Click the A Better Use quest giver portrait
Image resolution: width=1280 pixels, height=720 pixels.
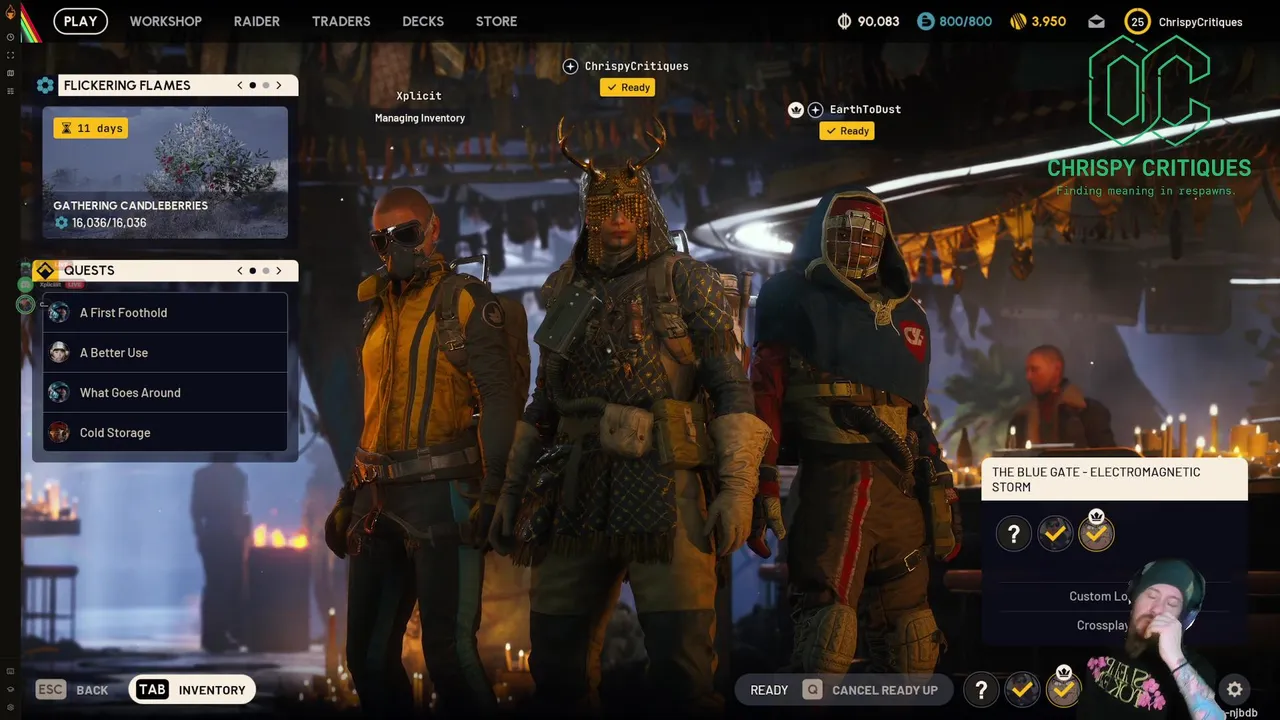pos(59,353)
